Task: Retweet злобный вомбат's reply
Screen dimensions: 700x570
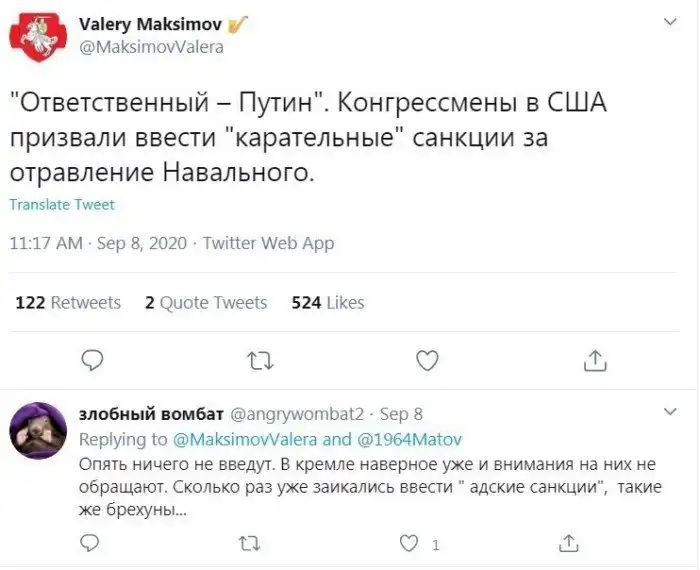Action: [x=248, y=543]
